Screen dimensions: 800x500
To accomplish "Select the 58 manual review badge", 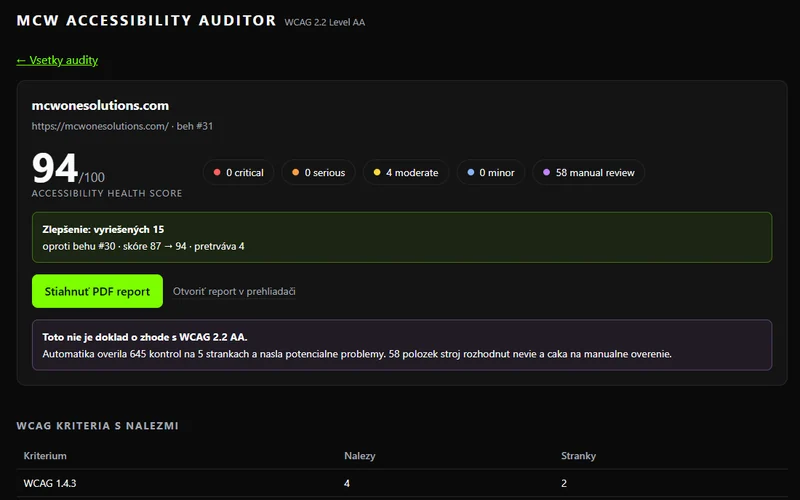I will (589, 172).
